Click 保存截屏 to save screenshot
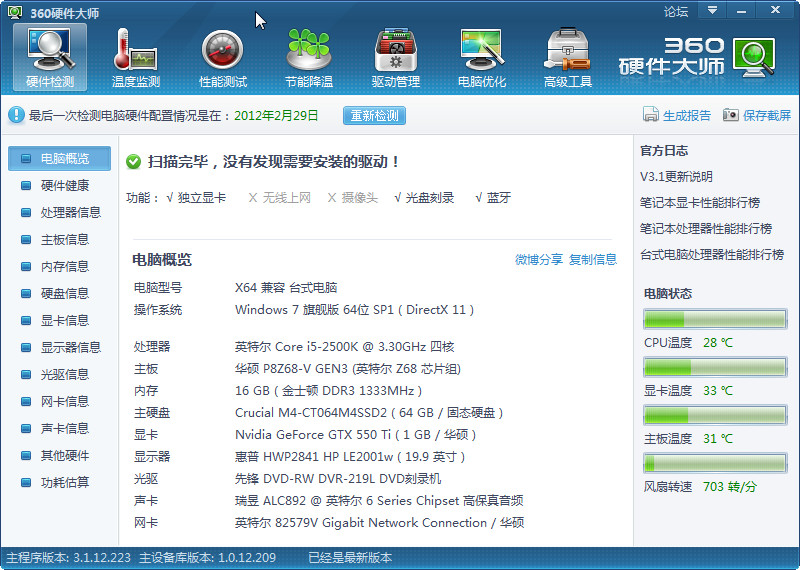Screen dimensions: 800x570 pyautogui.click(x=767, y=115)
